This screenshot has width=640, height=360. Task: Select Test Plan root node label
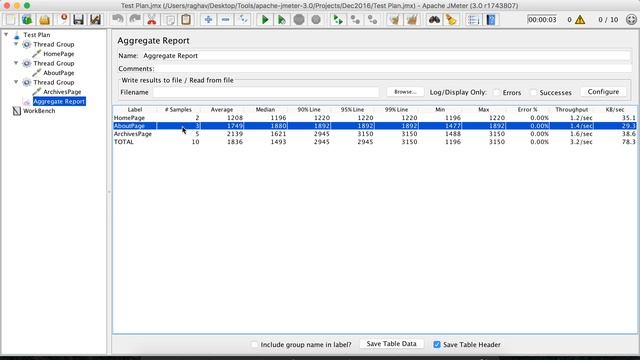[x=37, y=35]
